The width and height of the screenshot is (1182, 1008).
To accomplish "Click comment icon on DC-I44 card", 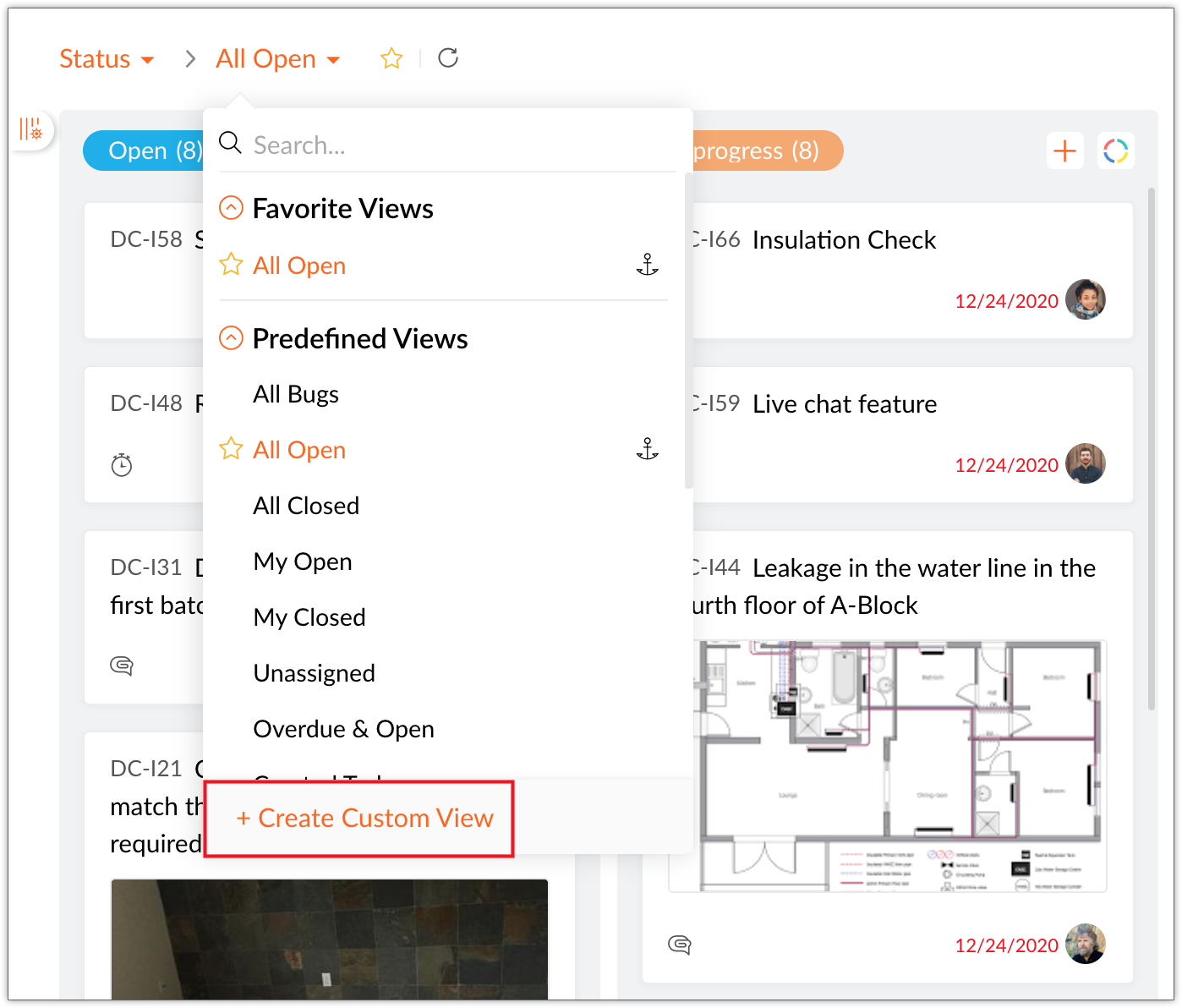I will (x=680, y=945).
